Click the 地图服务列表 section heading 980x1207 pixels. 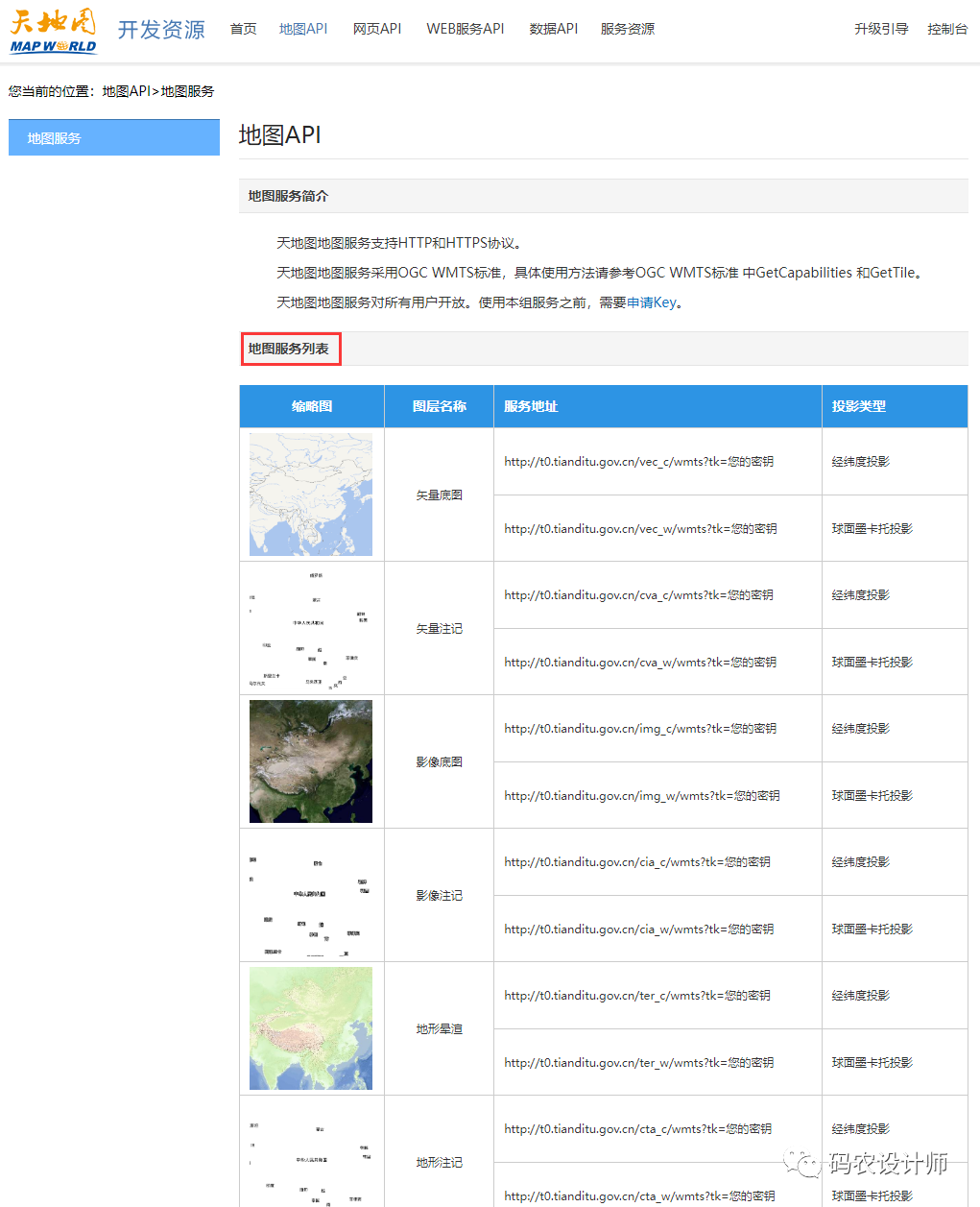pyautogui.click(x=289, y=349)
